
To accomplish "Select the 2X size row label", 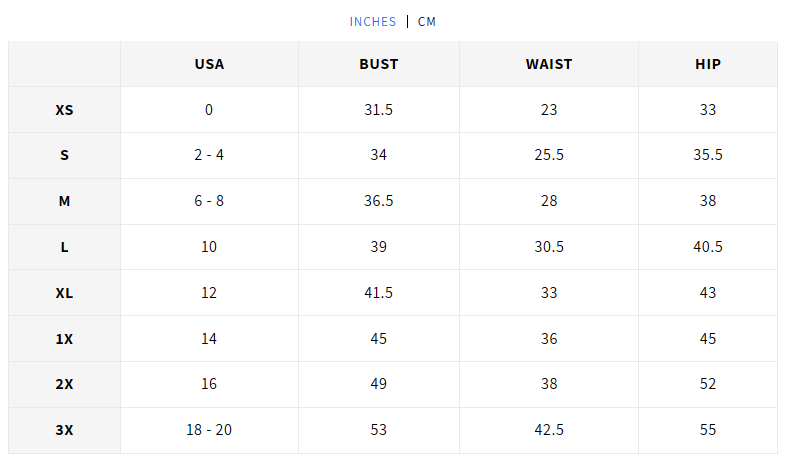I will (64, 384).
